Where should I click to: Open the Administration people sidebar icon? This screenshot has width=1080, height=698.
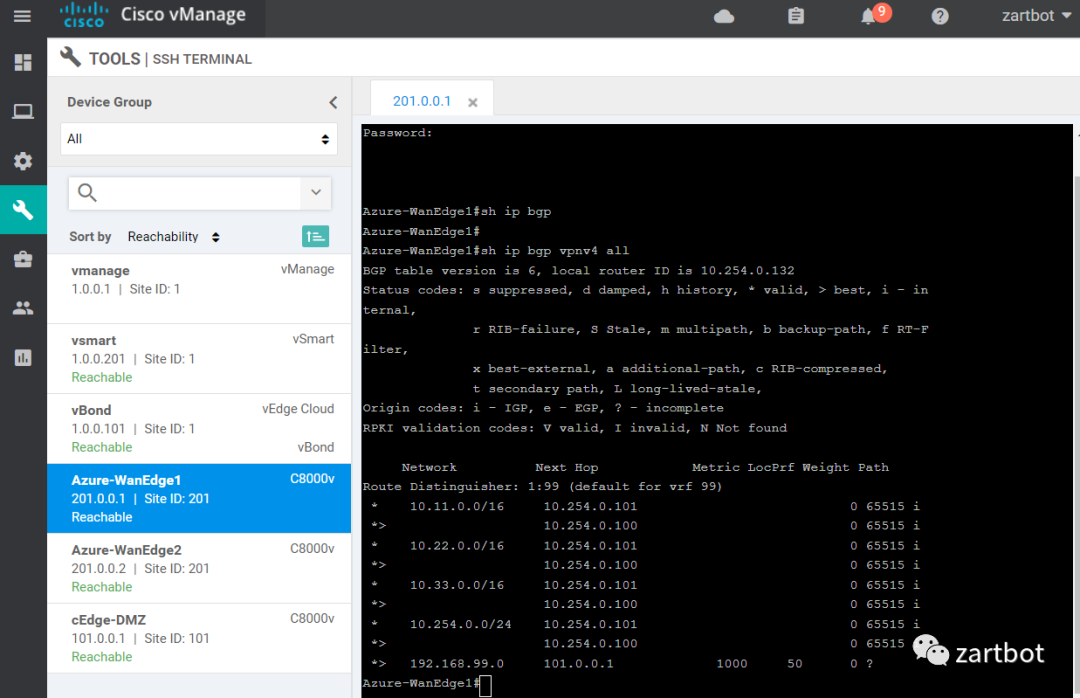coord(23,308)
